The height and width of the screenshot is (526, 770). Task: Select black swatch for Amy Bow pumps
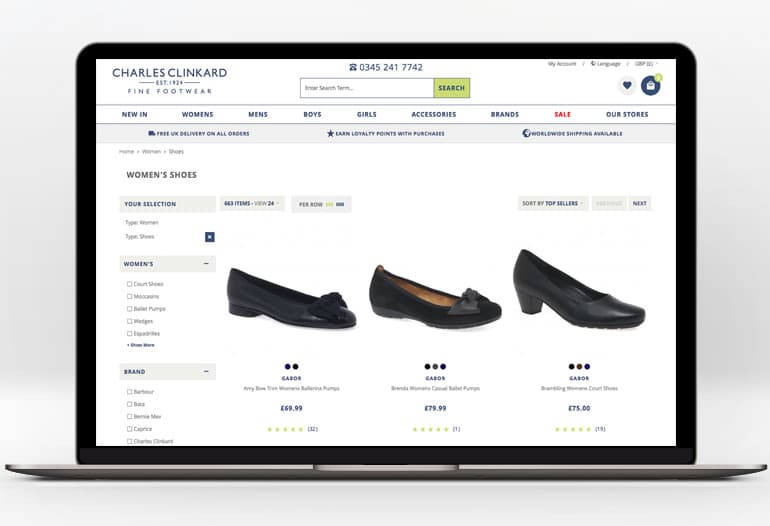pos(296,366)
